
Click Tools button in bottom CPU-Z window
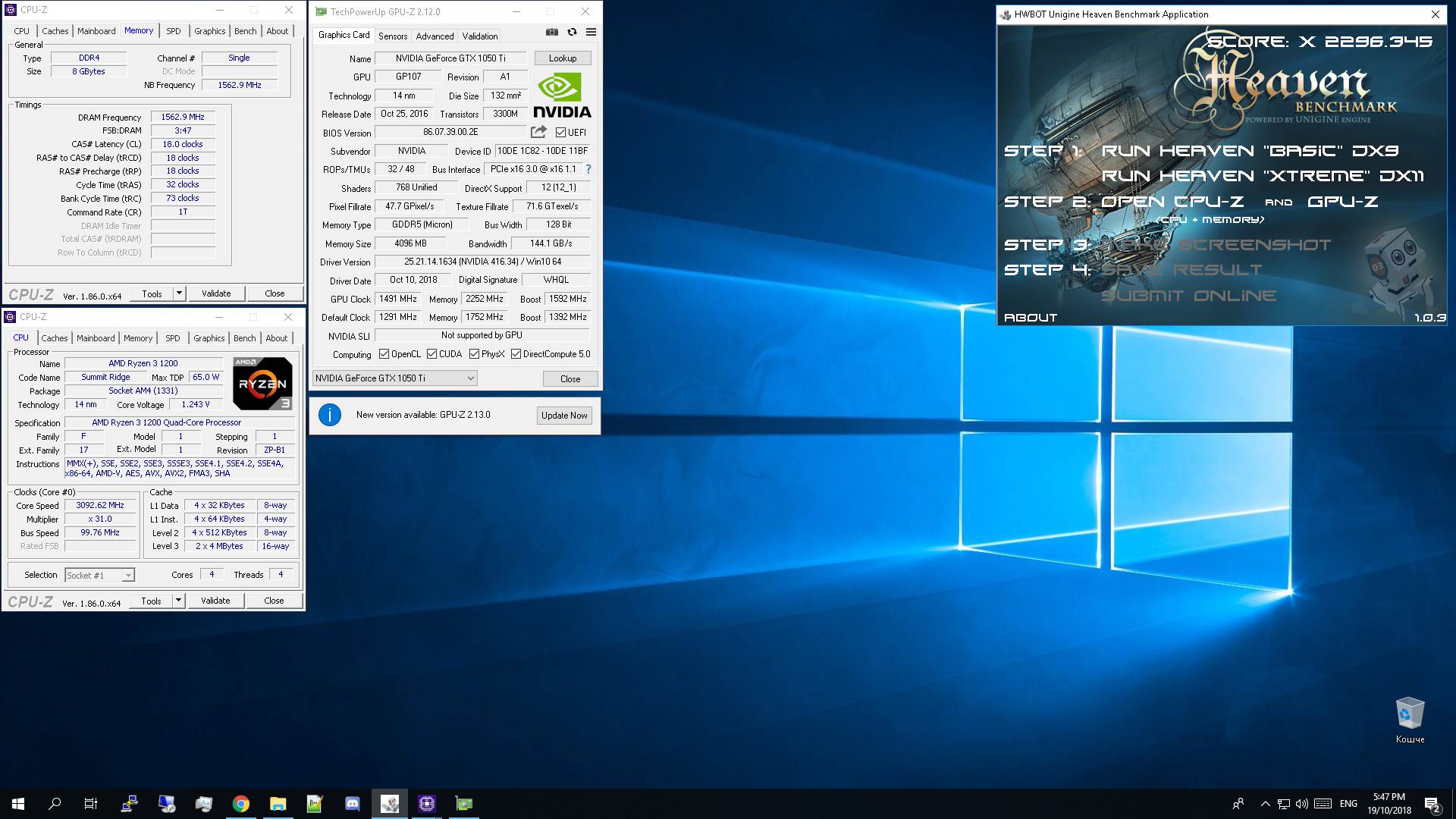tap(151, 601)
